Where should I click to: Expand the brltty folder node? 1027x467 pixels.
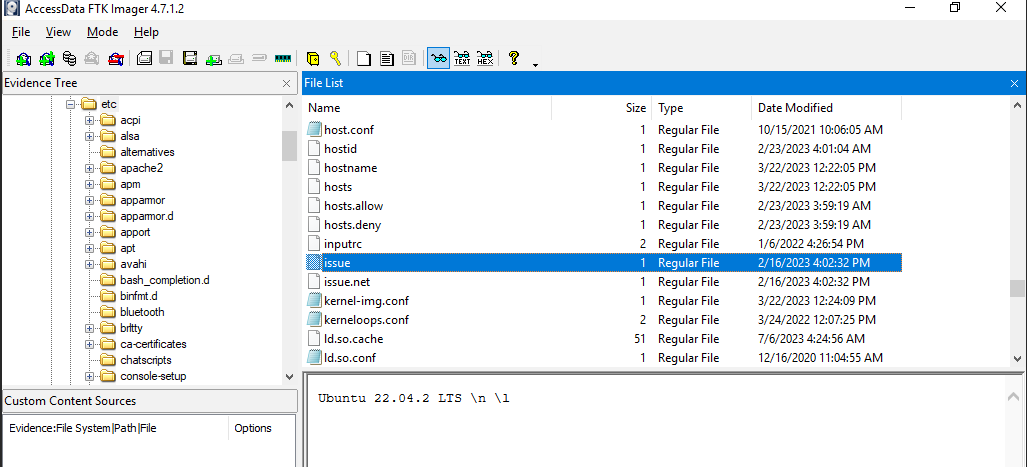coord(89,328)
